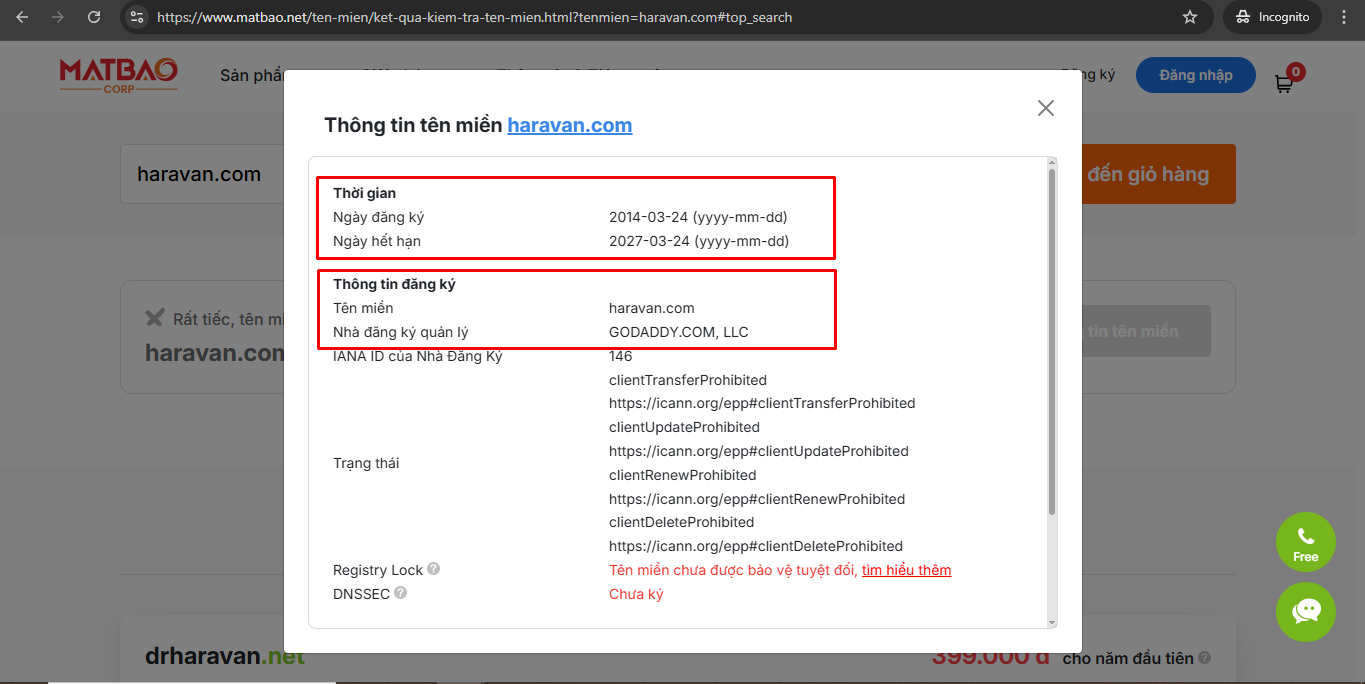Click the https://icann.org/epp#clientDeleteProhibited text
The width and height of the screenshot is (1365, 684).
tap(756, 546)
